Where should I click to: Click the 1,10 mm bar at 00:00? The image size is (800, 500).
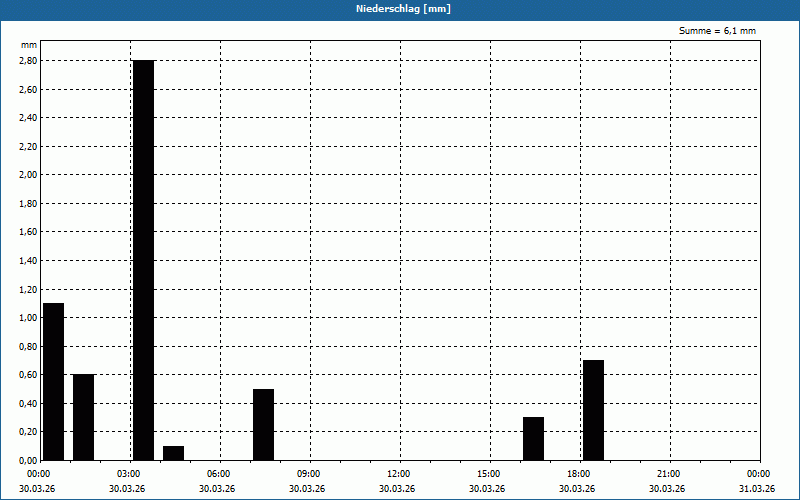point(54,382)
